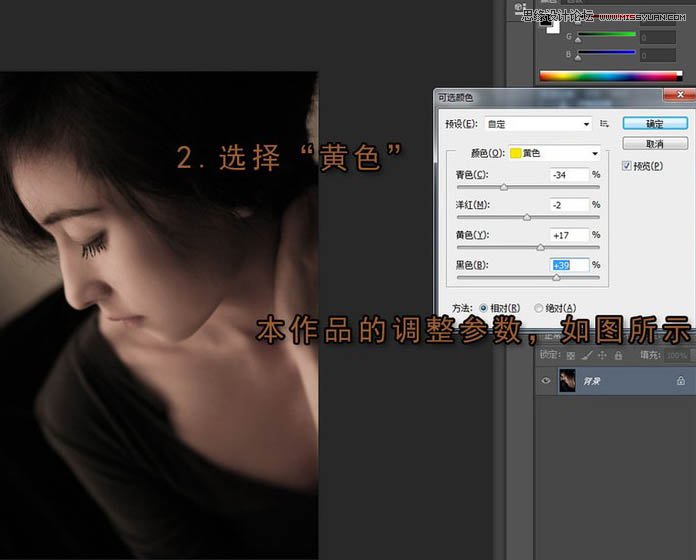Click the 取消 button

pyautogui.click(x=655, y=144)
